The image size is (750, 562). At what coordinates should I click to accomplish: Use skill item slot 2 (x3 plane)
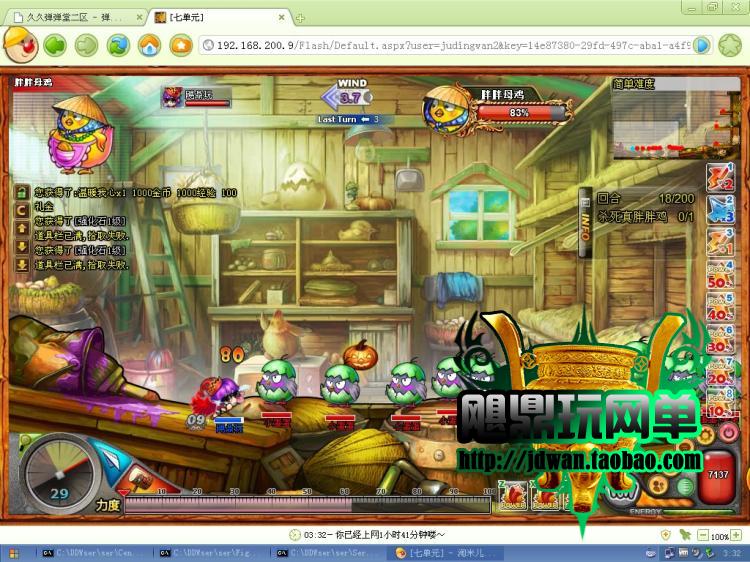[x=720, y=209]
